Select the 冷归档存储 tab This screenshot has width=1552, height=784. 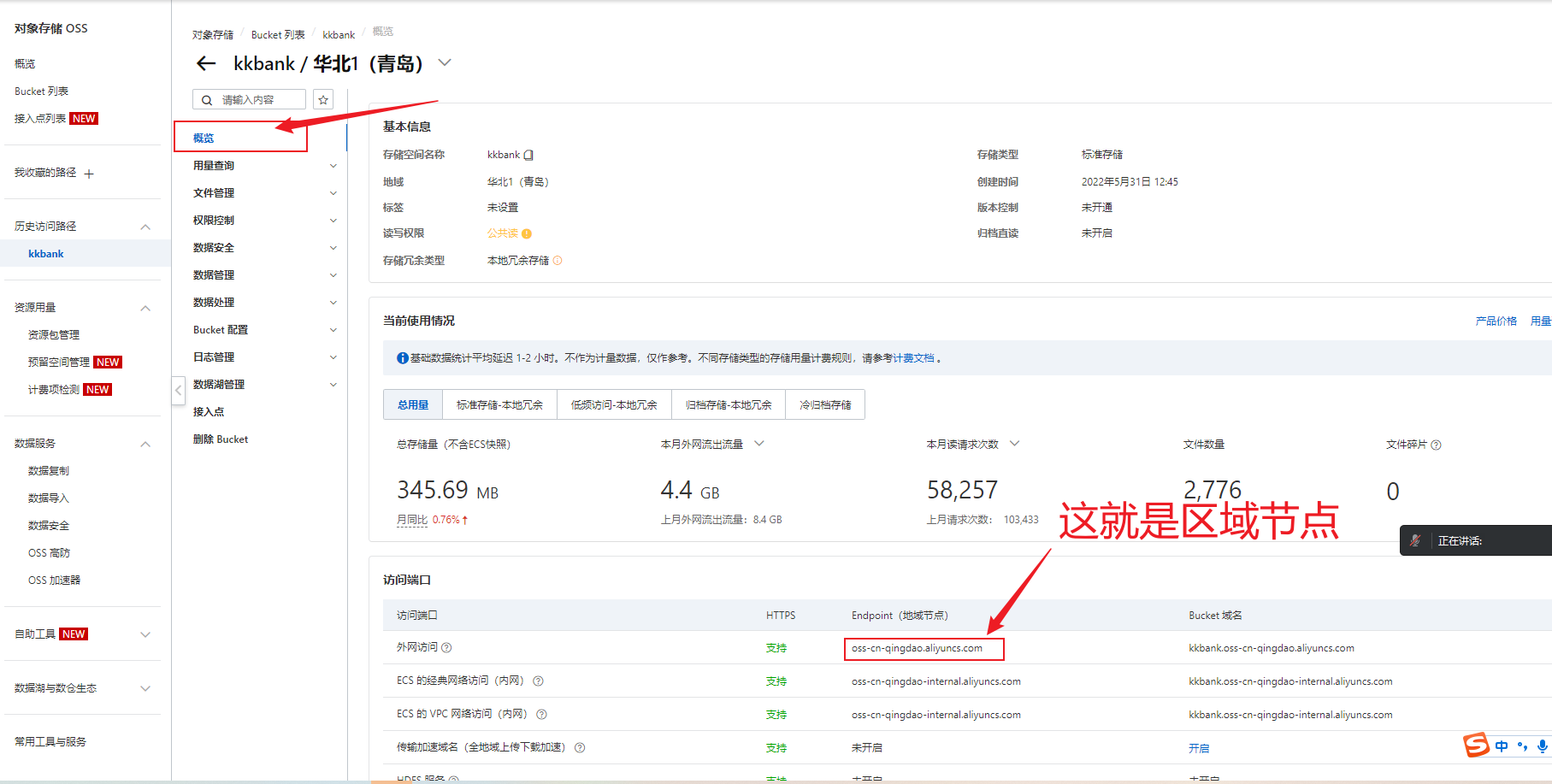pos(825,404)
